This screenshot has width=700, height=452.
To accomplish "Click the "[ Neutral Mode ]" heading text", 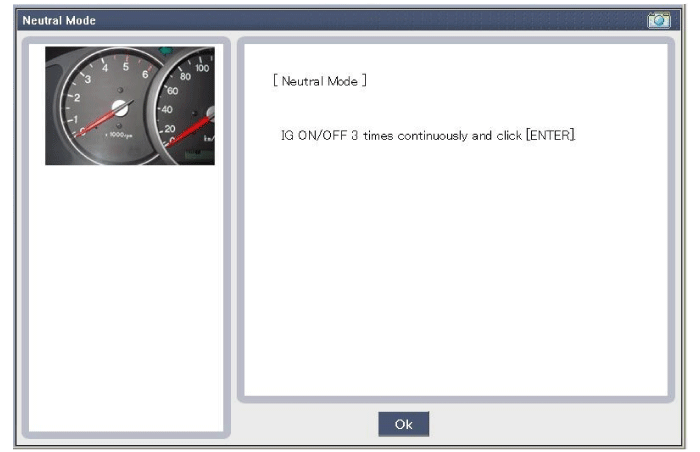I will 320,81.
